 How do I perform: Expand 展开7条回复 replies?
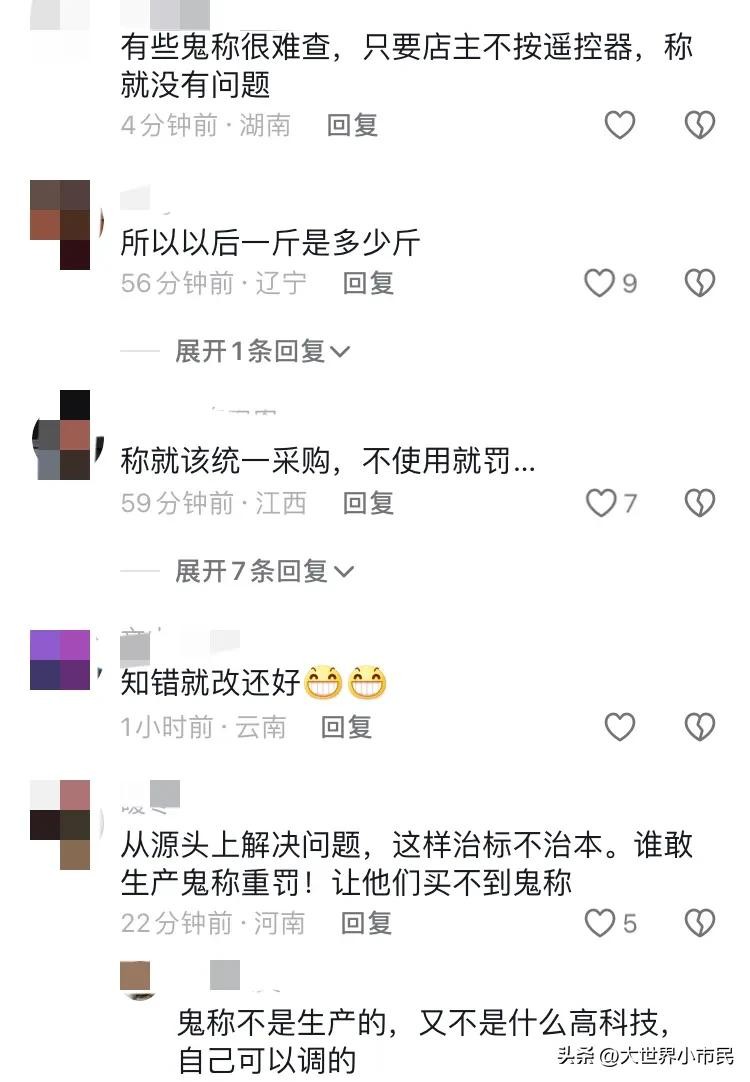click(264, 571)
